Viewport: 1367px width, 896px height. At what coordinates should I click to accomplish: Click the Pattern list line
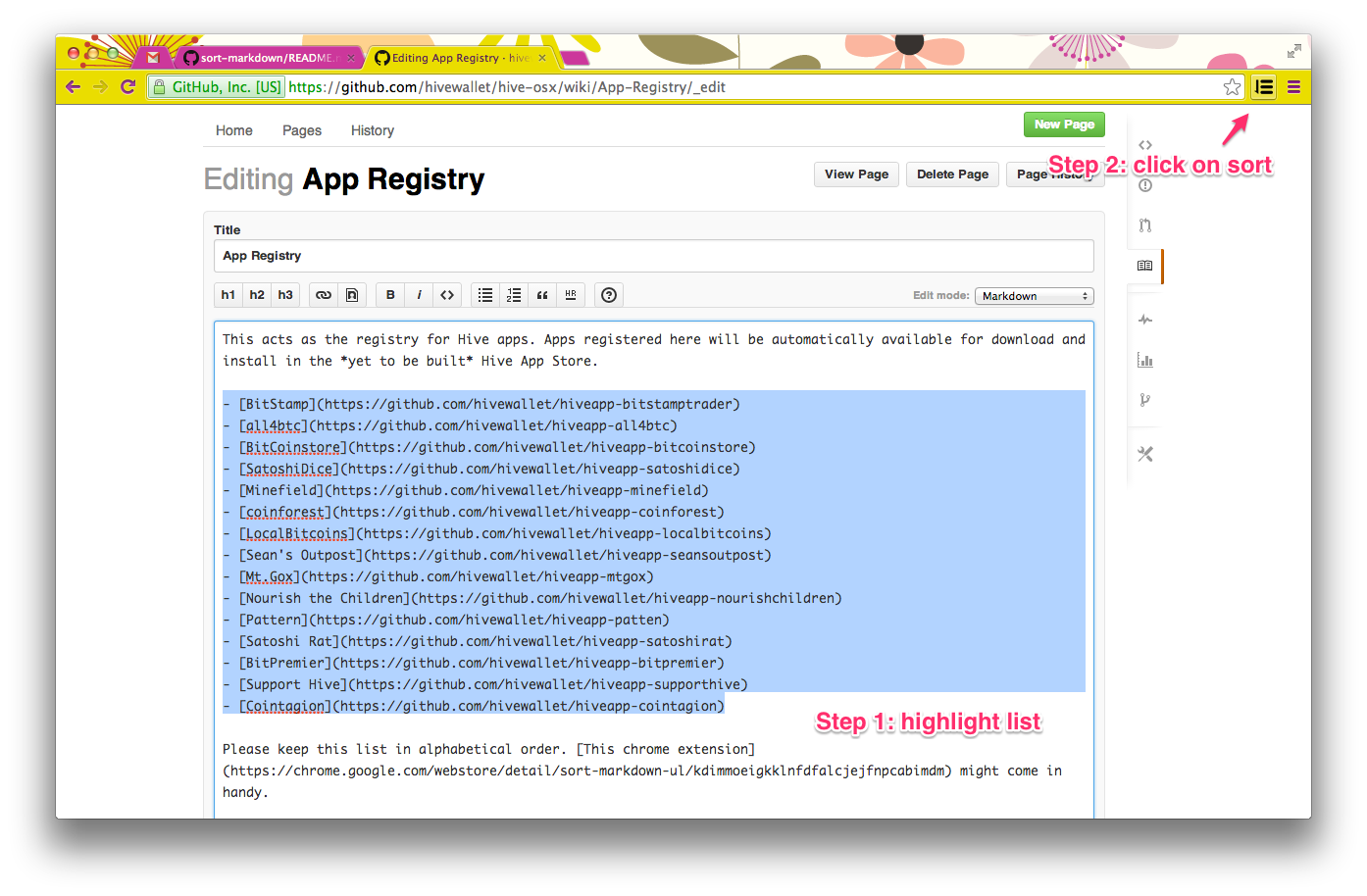pyautogui.click(x=446, y=620)
